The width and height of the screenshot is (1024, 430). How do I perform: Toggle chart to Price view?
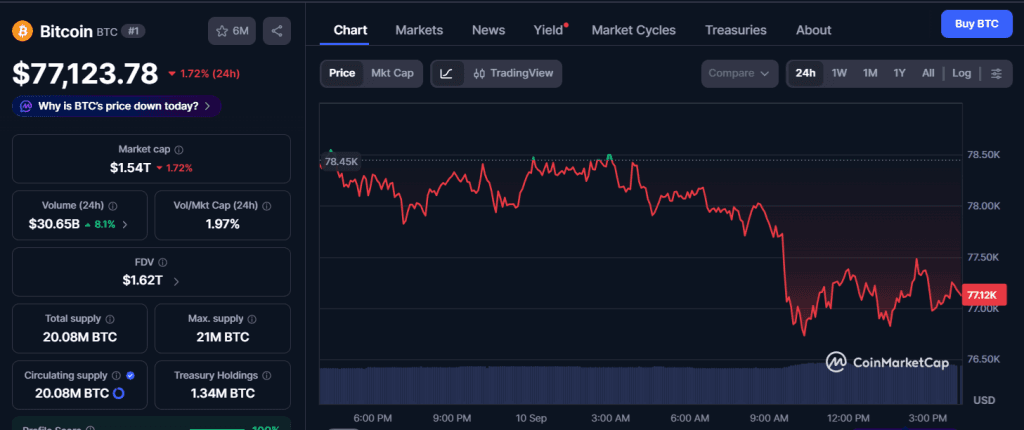(342, 73)
